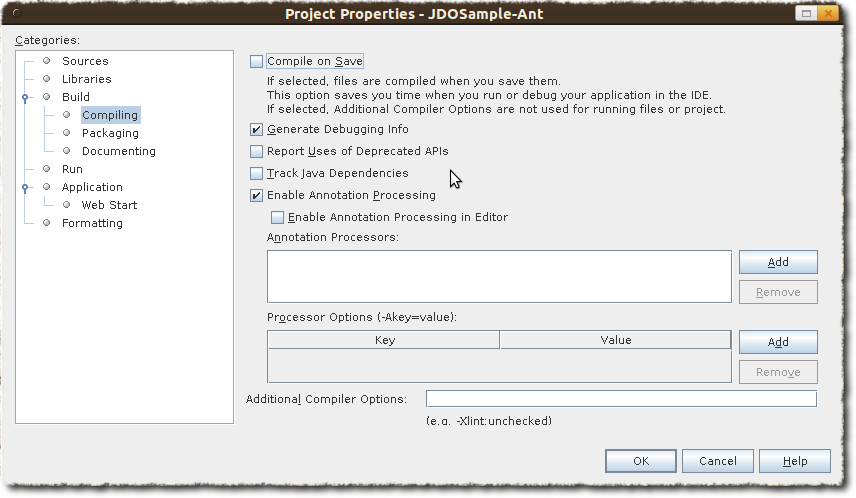The image size is (856, 498).
Task: Go to the Documenting category
Action: tap(118, 152)
